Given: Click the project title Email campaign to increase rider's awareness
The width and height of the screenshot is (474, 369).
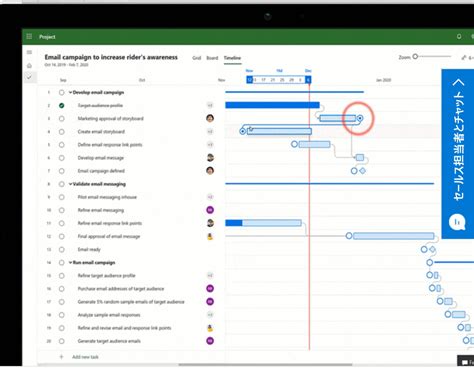Looking at the screenshot, I should tap(111, 57).
